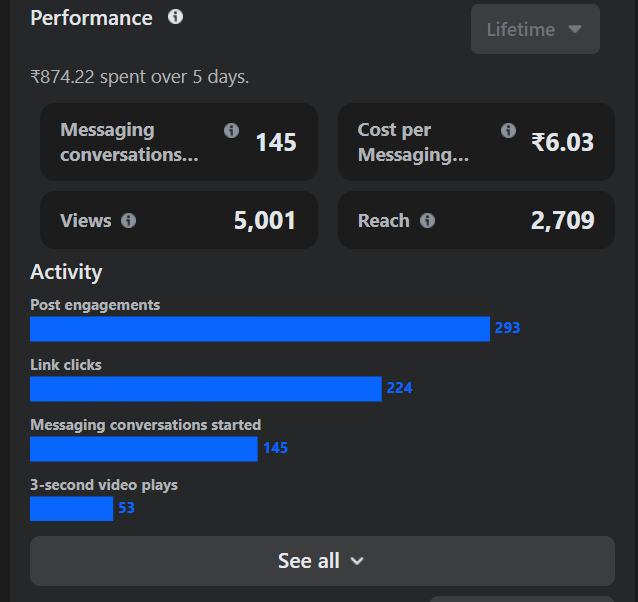Click the Messaging conversations started bar

[143, 449]
